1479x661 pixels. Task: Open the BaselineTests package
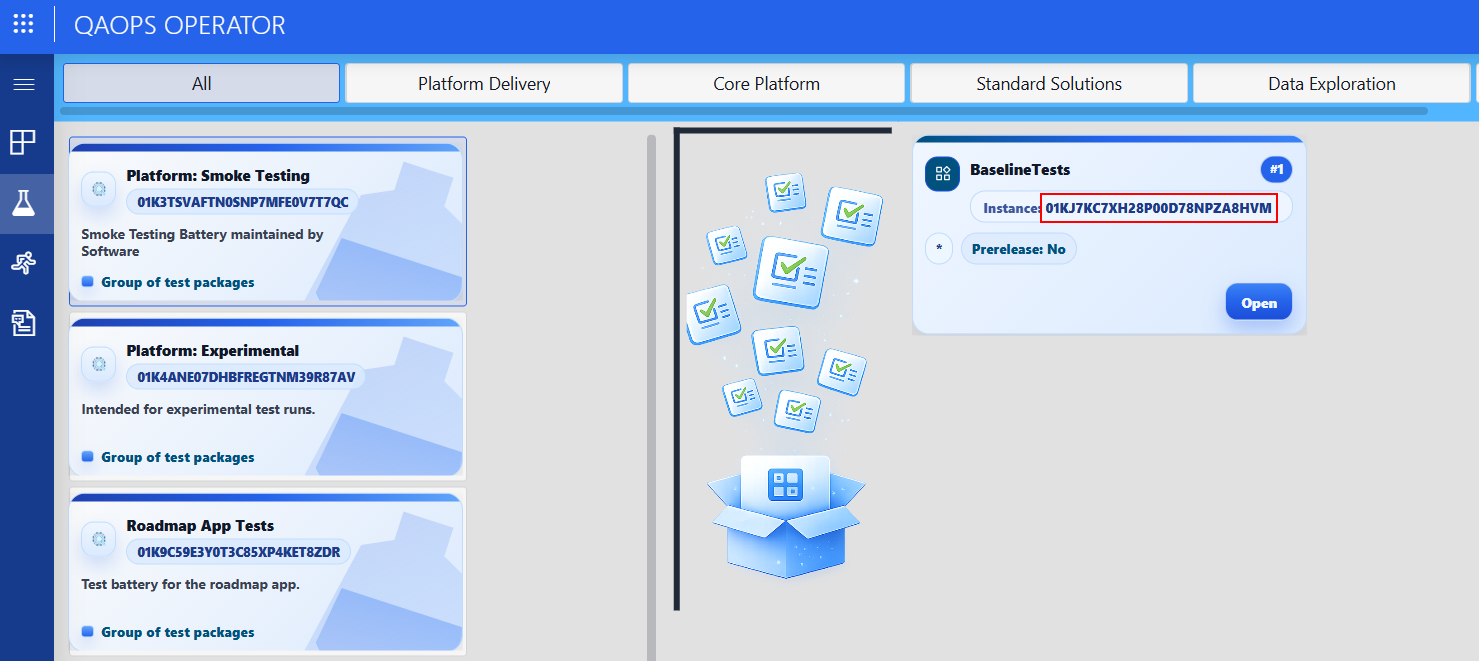point(1258,301)
